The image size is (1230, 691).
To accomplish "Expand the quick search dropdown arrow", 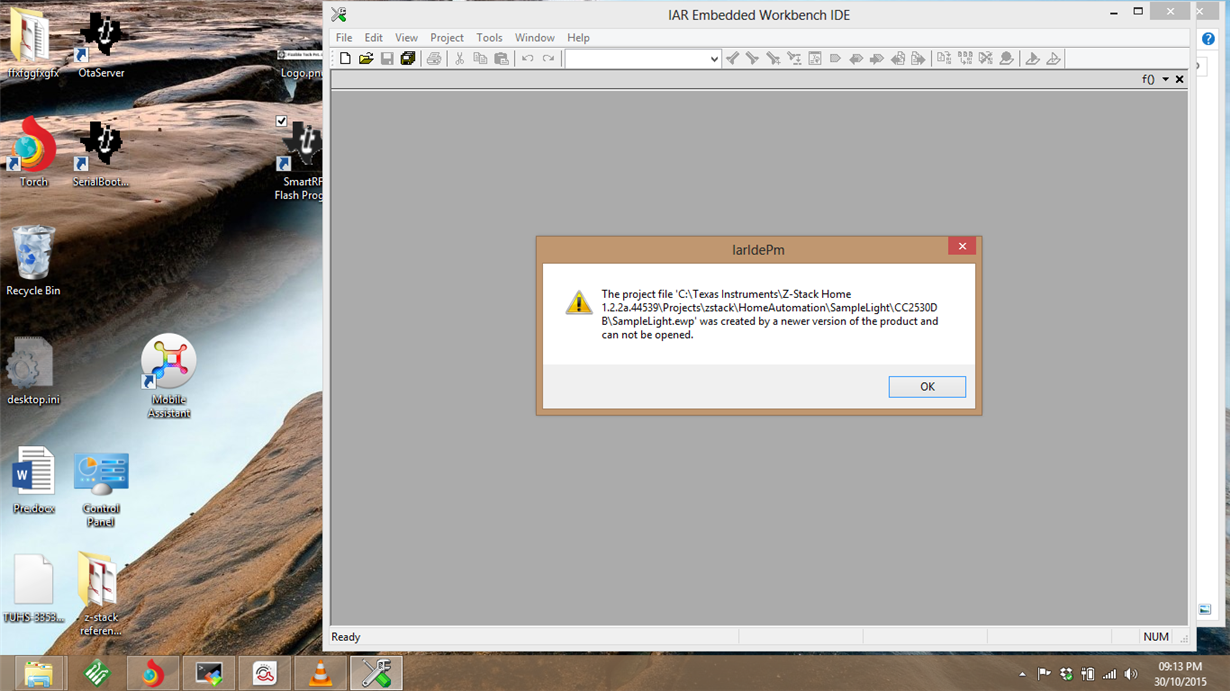I will click(x=714, y=59).
